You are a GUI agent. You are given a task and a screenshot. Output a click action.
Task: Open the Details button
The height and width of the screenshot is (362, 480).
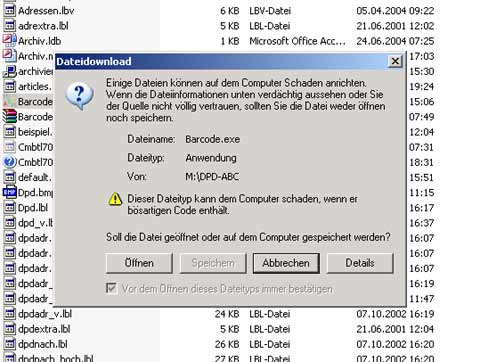[360, 263]
